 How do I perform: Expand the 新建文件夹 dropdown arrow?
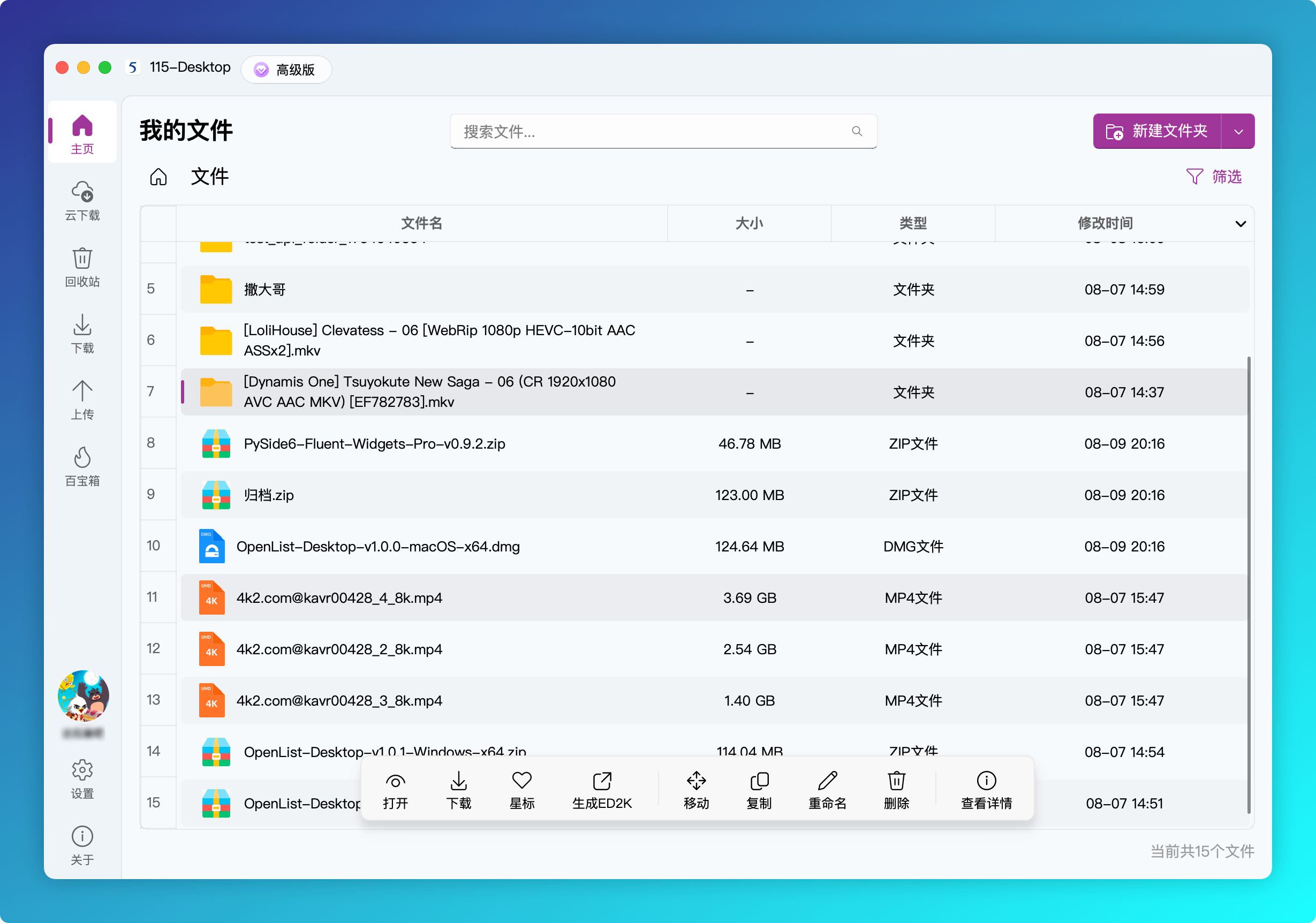click(x=1238, y=131)
